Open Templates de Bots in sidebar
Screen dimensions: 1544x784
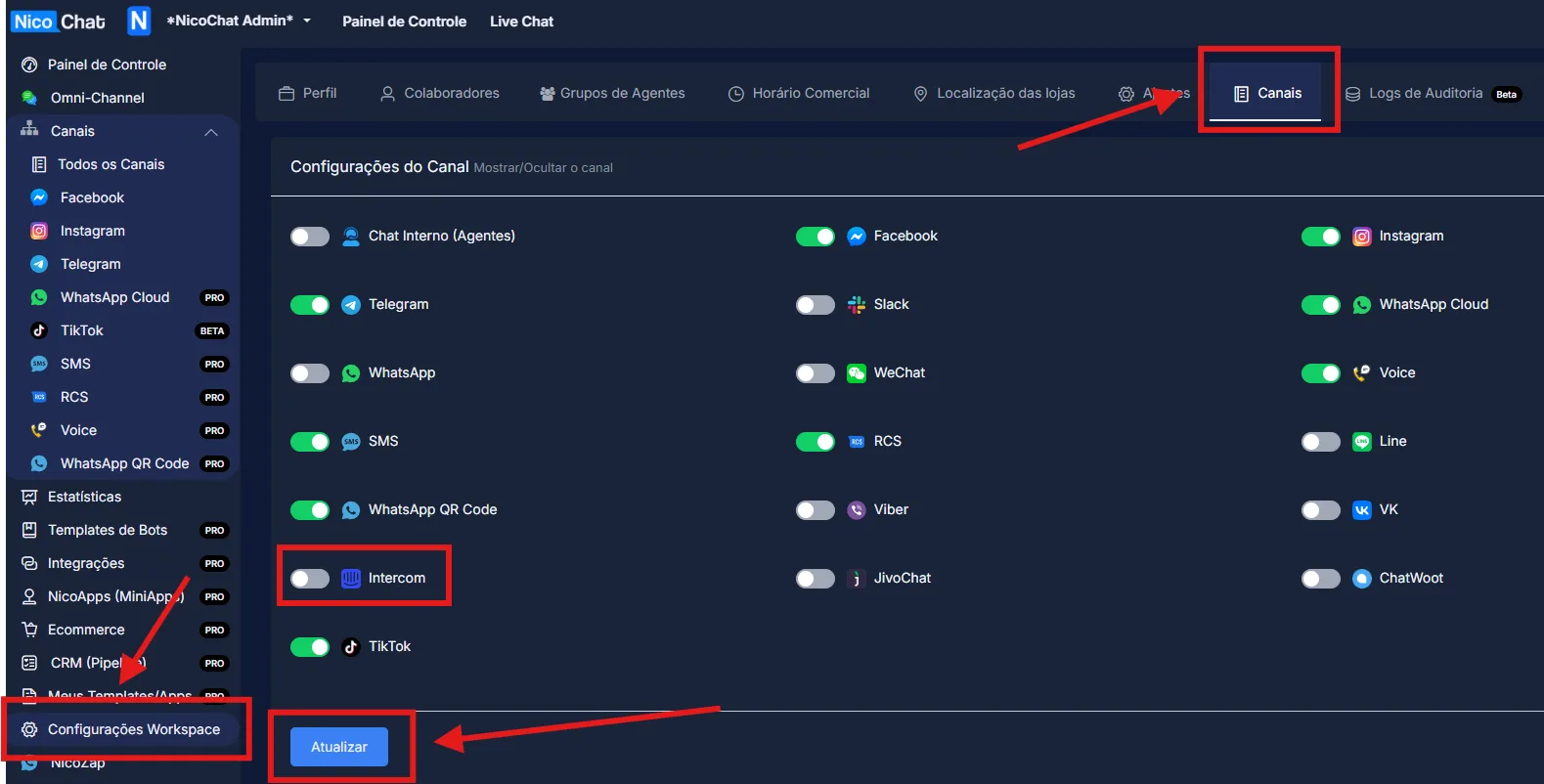coord(108,530)
